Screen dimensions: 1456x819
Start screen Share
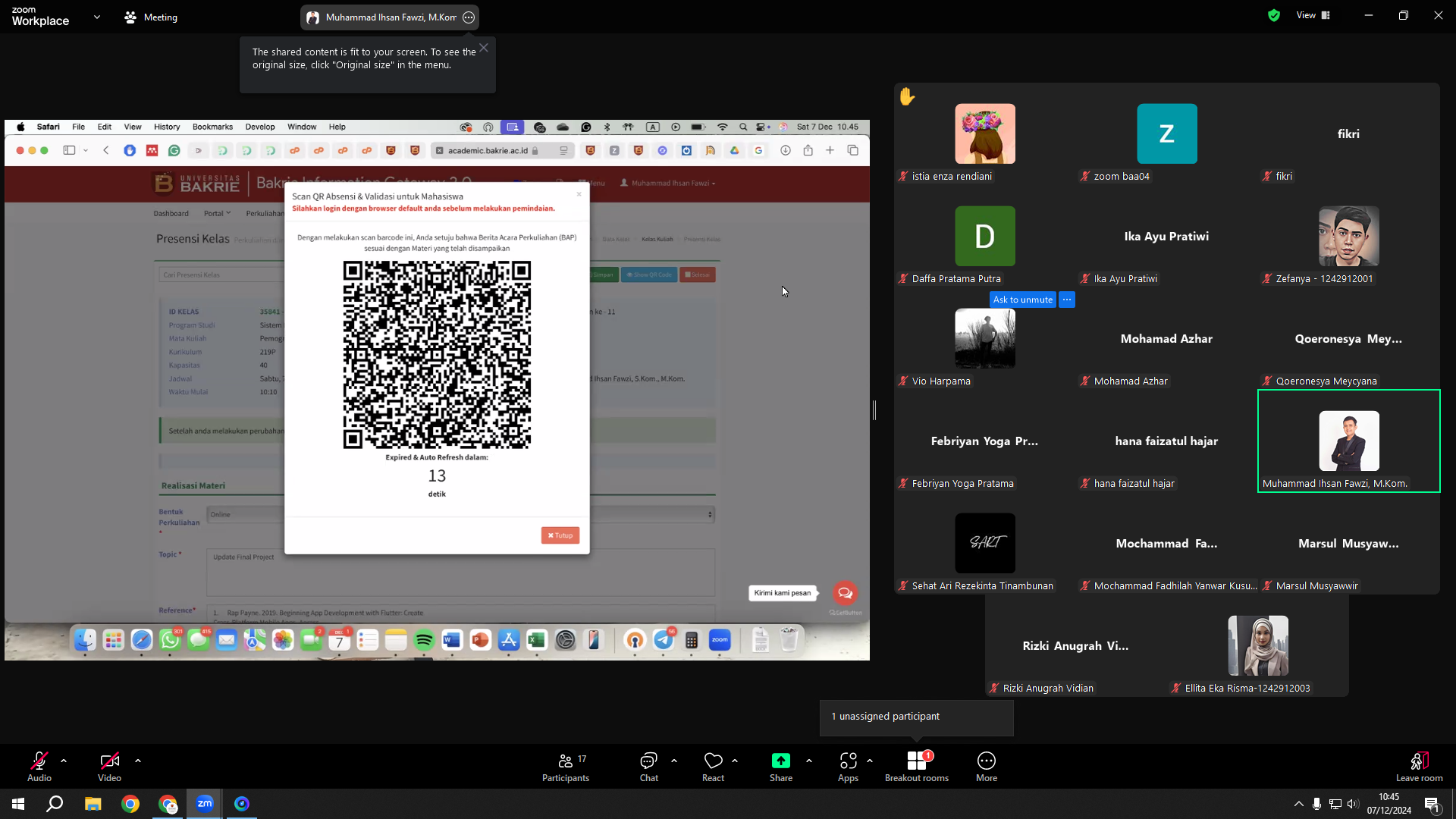[x=781, y=766]
